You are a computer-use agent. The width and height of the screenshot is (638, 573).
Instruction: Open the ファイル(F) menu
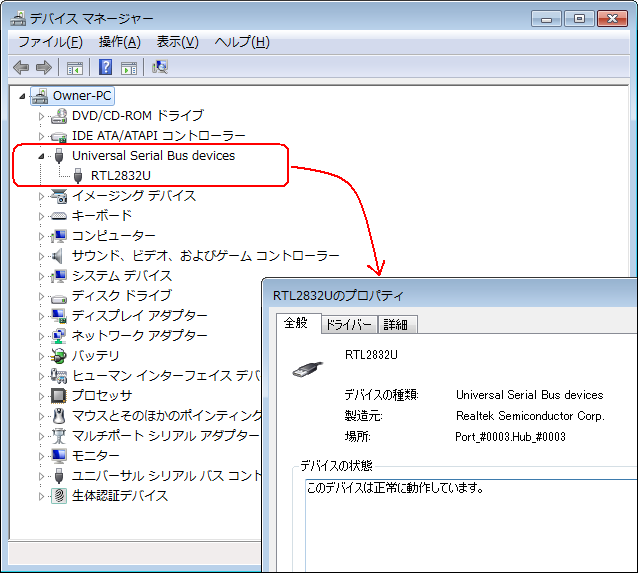[51, 42]
